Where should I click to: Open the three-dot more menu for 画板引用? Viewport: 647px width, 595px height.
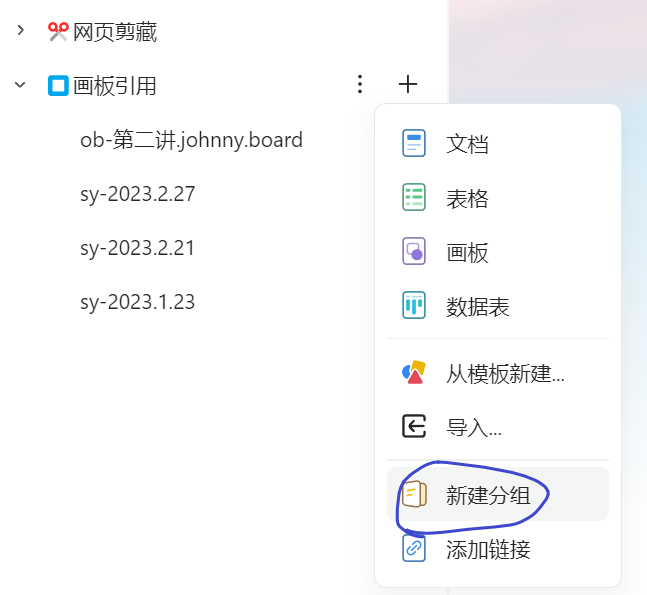pos(360,84)
